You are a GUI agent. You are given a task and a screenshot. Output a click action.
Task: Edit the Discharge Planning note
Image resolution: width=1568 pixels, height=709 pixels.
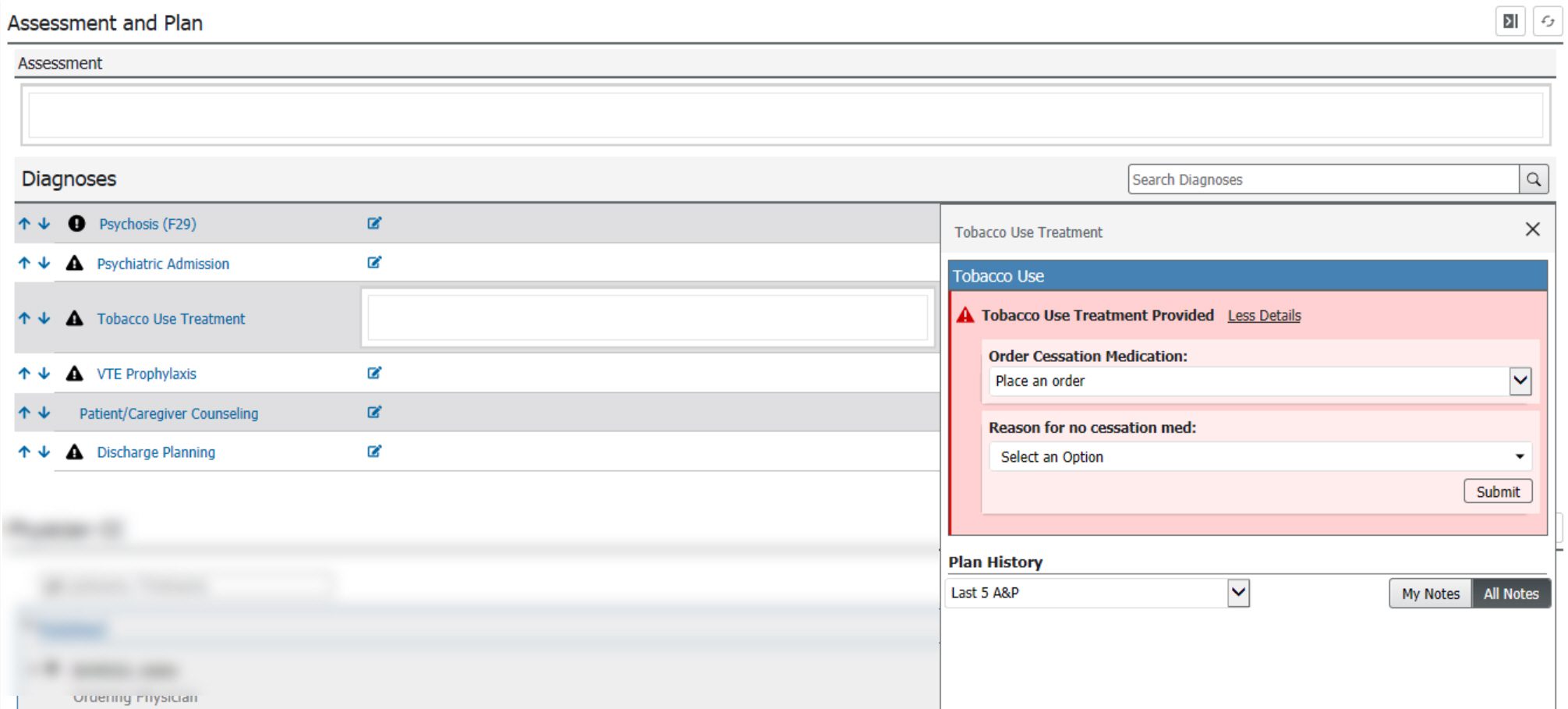374,451
